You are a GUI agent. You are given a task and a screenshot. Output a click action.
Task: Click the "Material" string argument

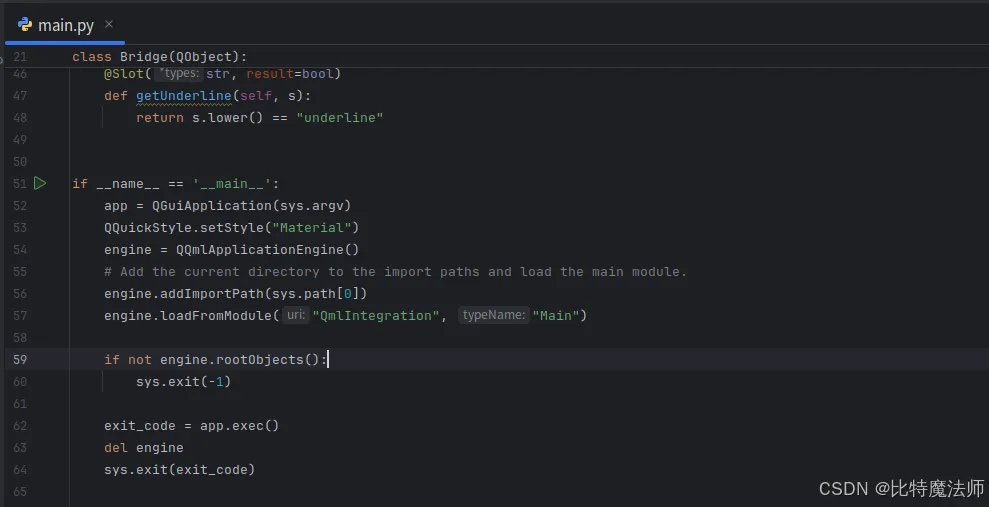point(312,228)
